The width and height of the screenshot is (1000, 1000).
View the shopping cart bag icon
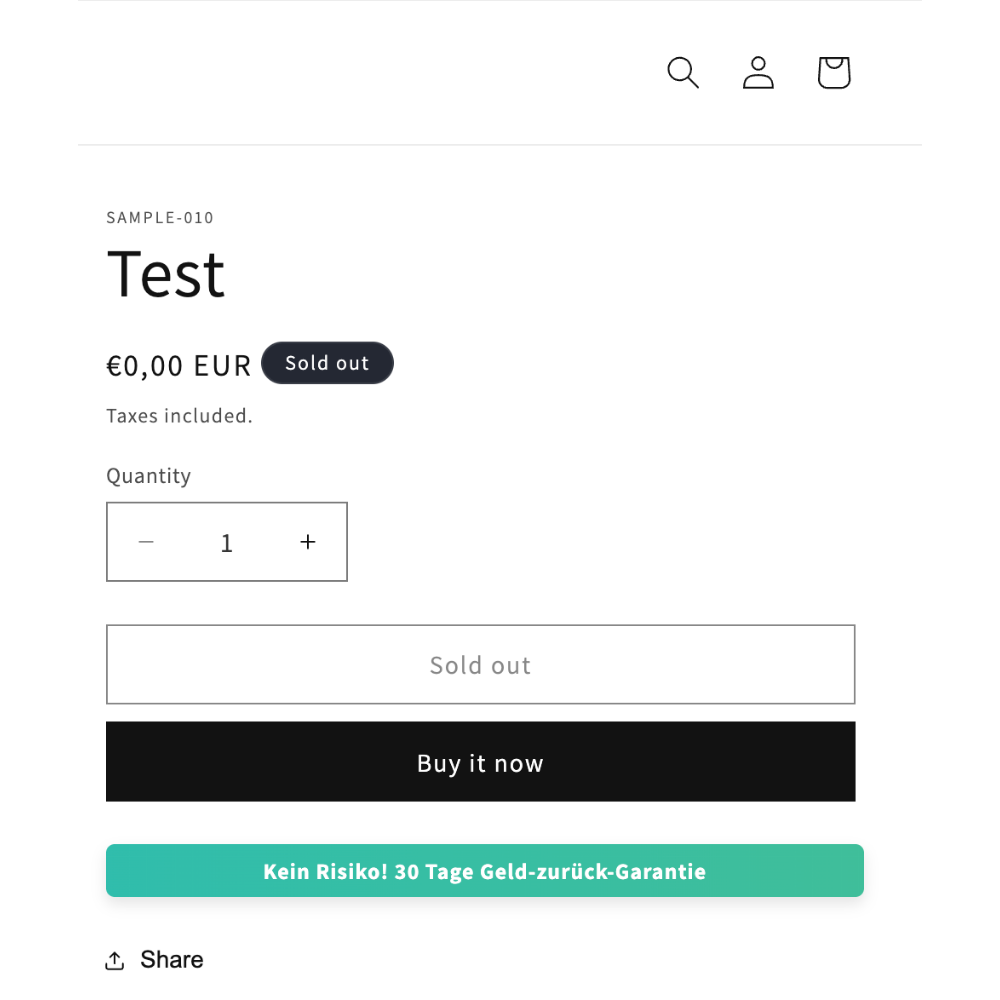tap(834, 72)
